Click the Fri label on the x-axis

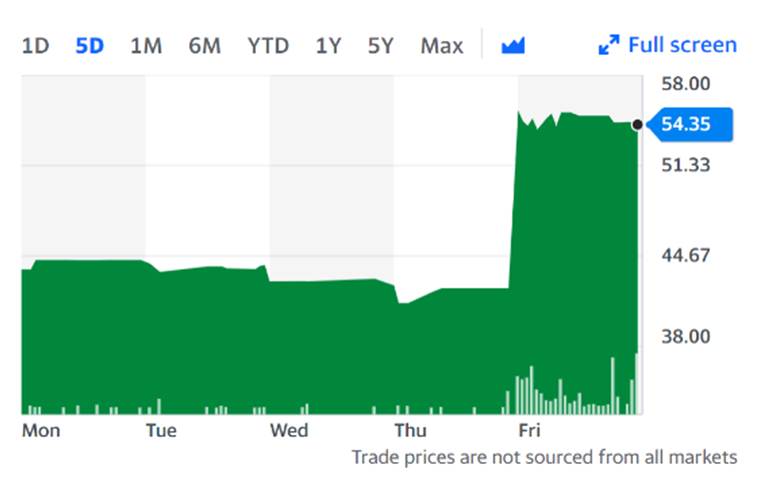[529, 430]
